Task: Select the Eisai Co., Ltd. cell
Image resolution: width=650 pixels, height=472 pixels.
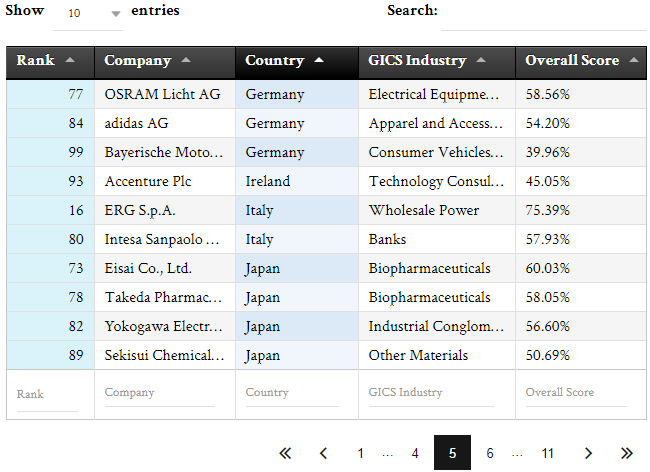Action: click(165, 268)
